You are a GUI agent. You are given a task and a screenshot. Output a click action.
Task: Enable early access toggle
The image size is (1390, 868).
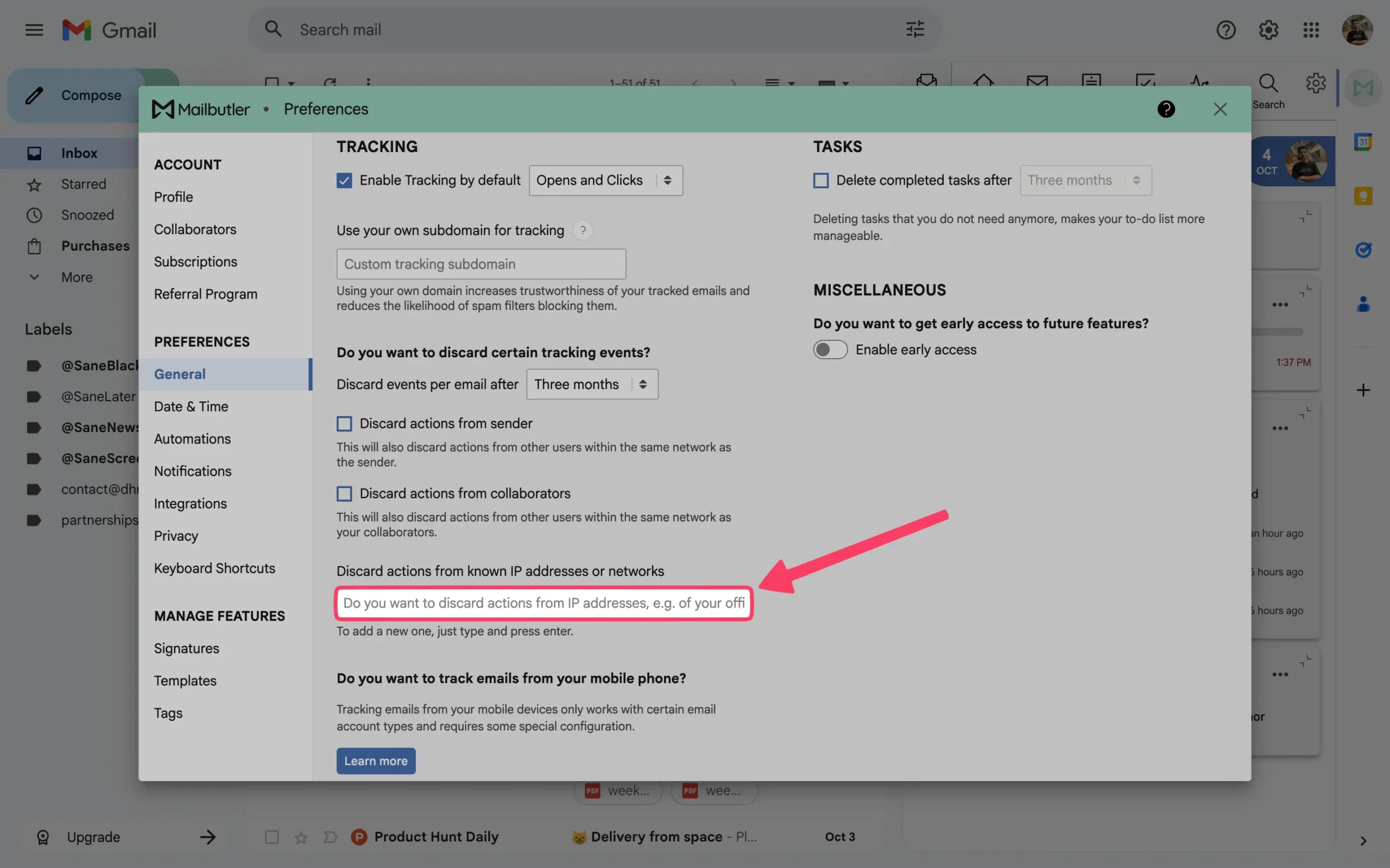(830, 350)
